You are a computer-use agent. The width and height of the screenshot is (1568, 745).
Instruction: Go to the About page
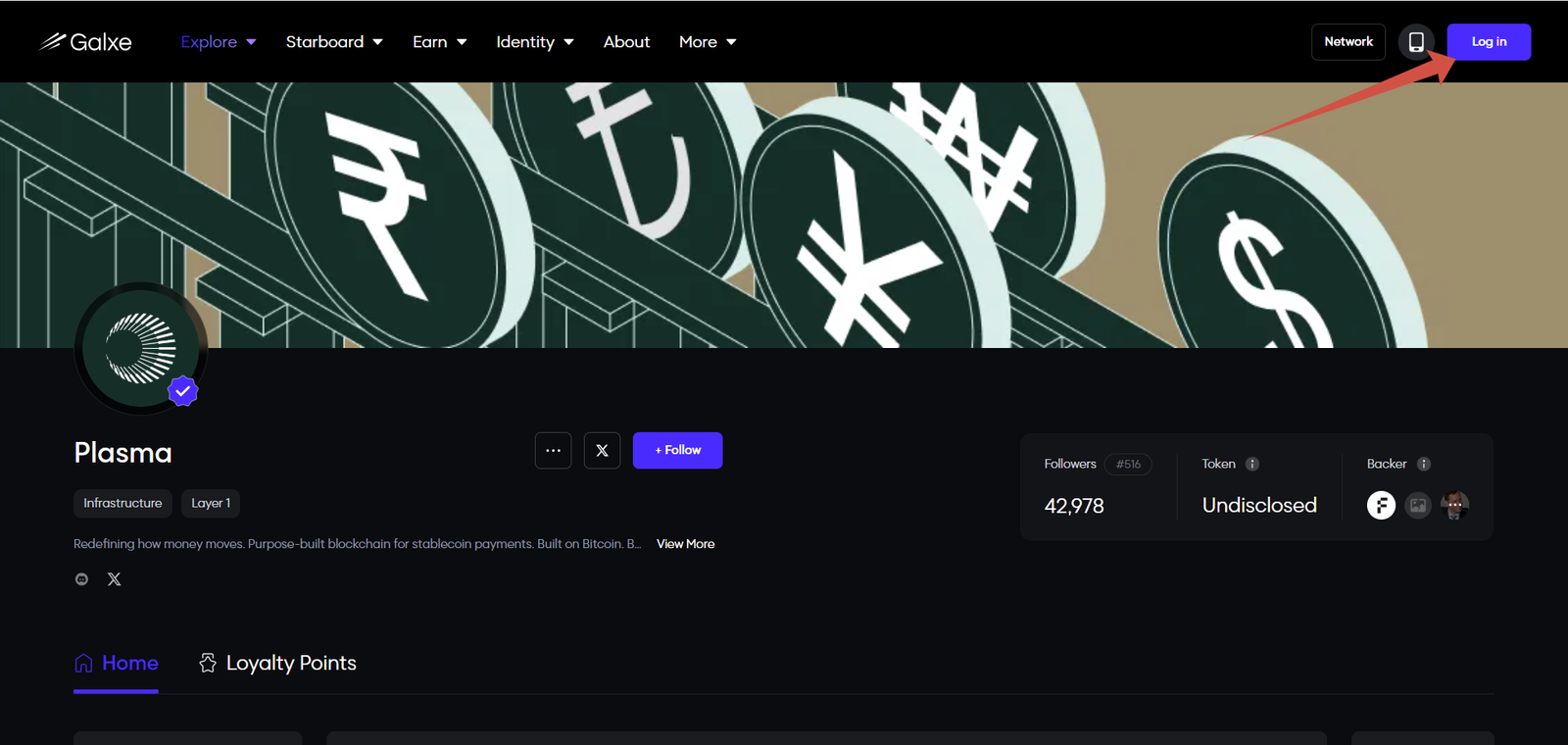coord(626,42)
